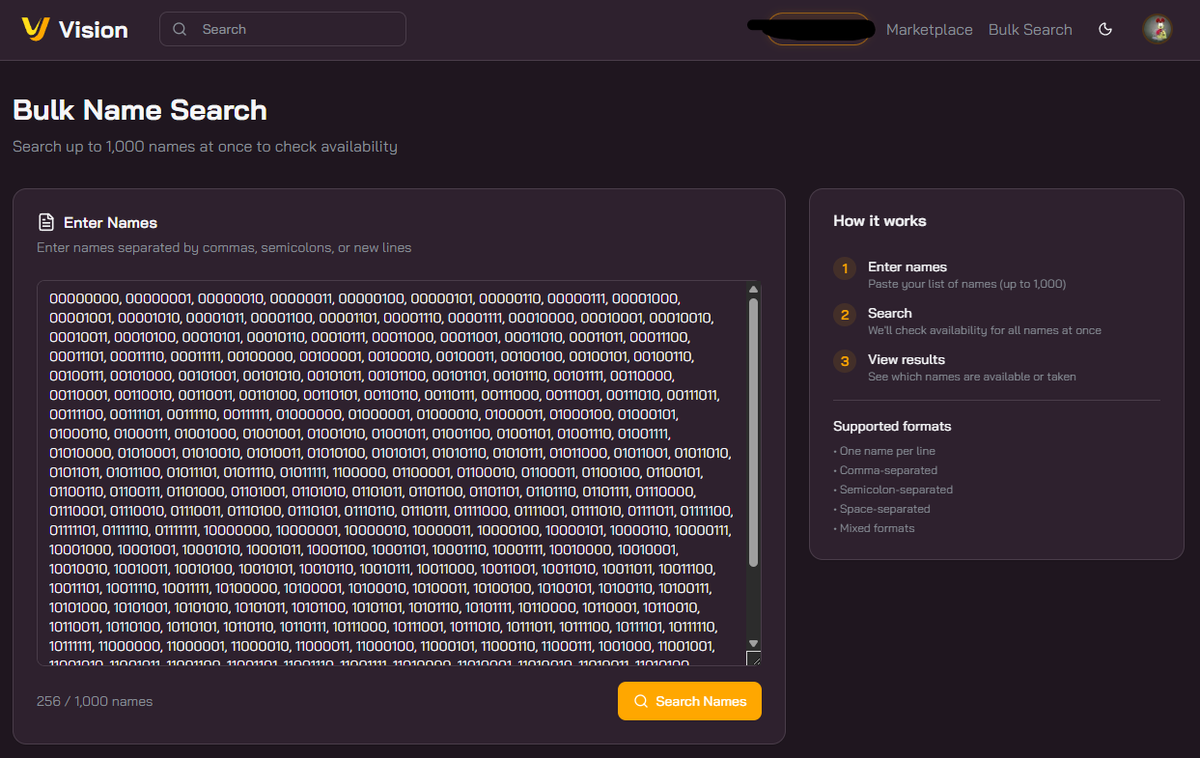Click the 'How it works' heading
The height and width of the screenshot is (758, 1200).
(880, 221)
